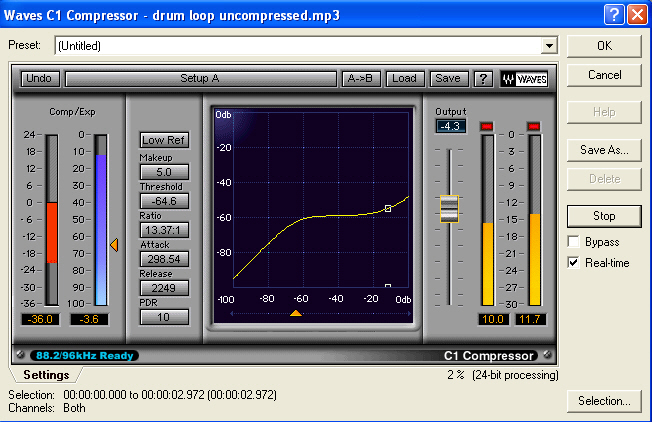Image resolution: width=652 pixels, height=422 pixels.
Task: Select the PDR value 10 field
Action: pos(164,317)
